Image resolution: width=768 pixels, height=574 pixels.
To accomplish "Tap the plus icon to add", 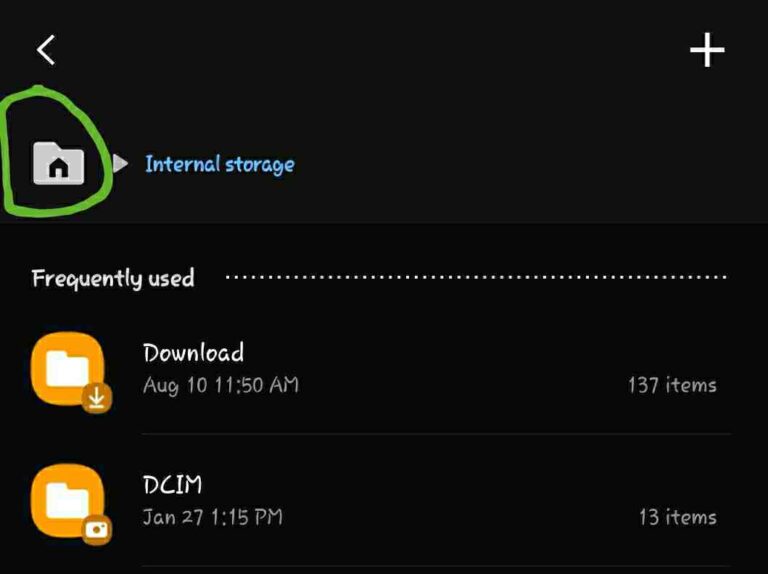I will click(707, 50).
